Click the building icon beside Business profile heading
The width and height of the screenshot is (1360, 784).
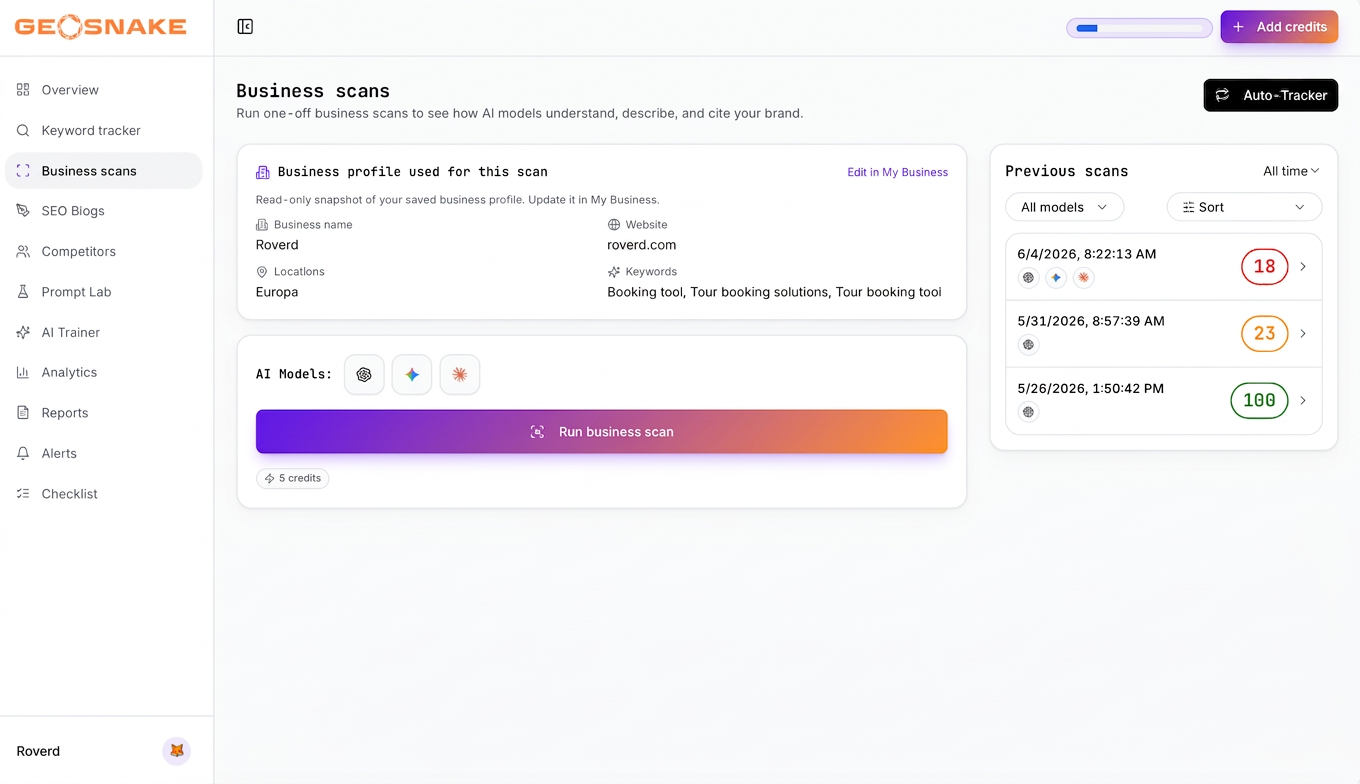pyautogui.click(x=263, y=172)
